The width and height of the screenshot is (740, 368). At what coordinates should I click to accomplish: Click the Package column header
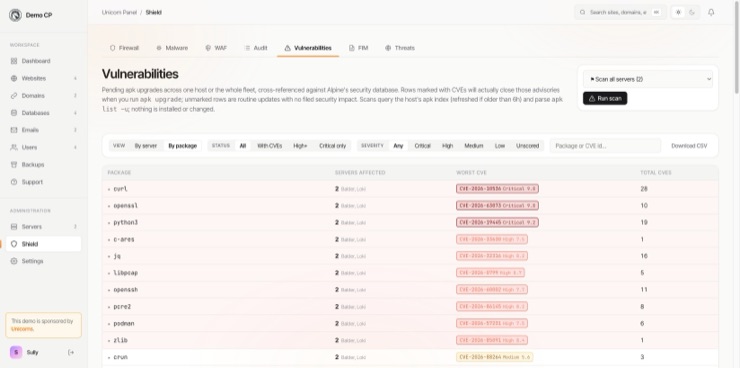coord(119,173)
